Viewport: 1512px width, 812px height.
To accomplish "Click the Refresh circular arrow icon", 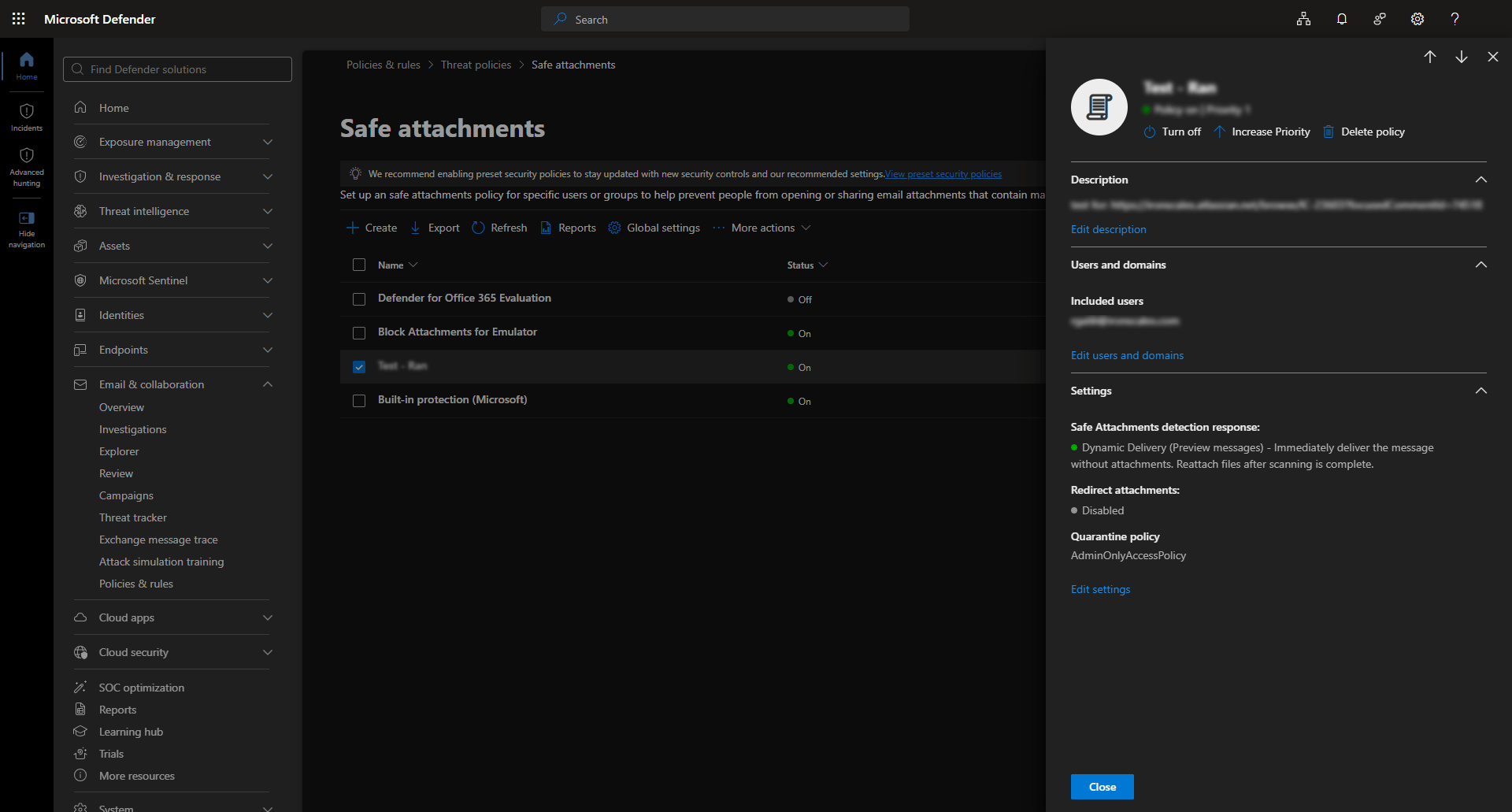I will point(478,228).
